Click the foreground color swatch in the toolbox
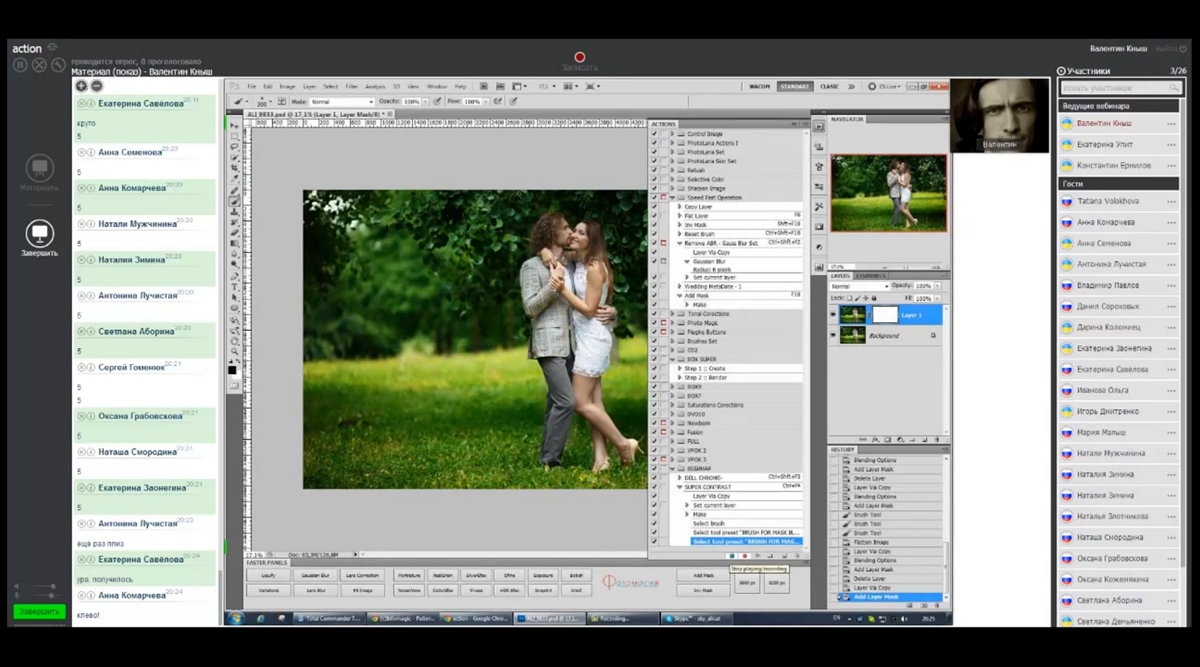 (232, 369)
